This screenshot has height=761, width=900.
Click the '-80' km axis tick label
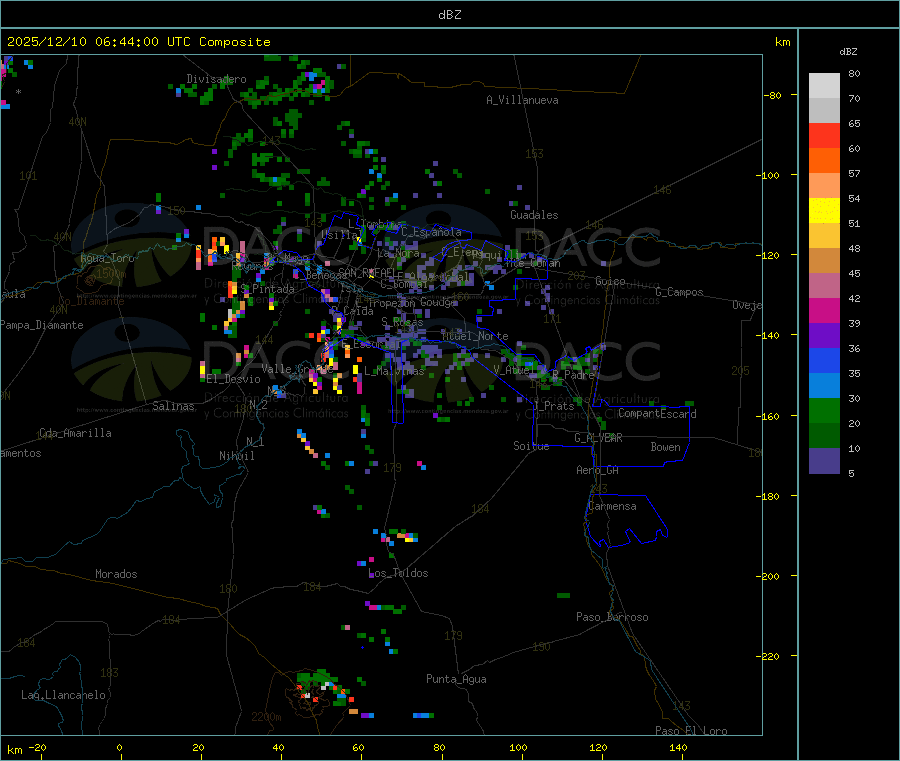click(x=771, y=95)
